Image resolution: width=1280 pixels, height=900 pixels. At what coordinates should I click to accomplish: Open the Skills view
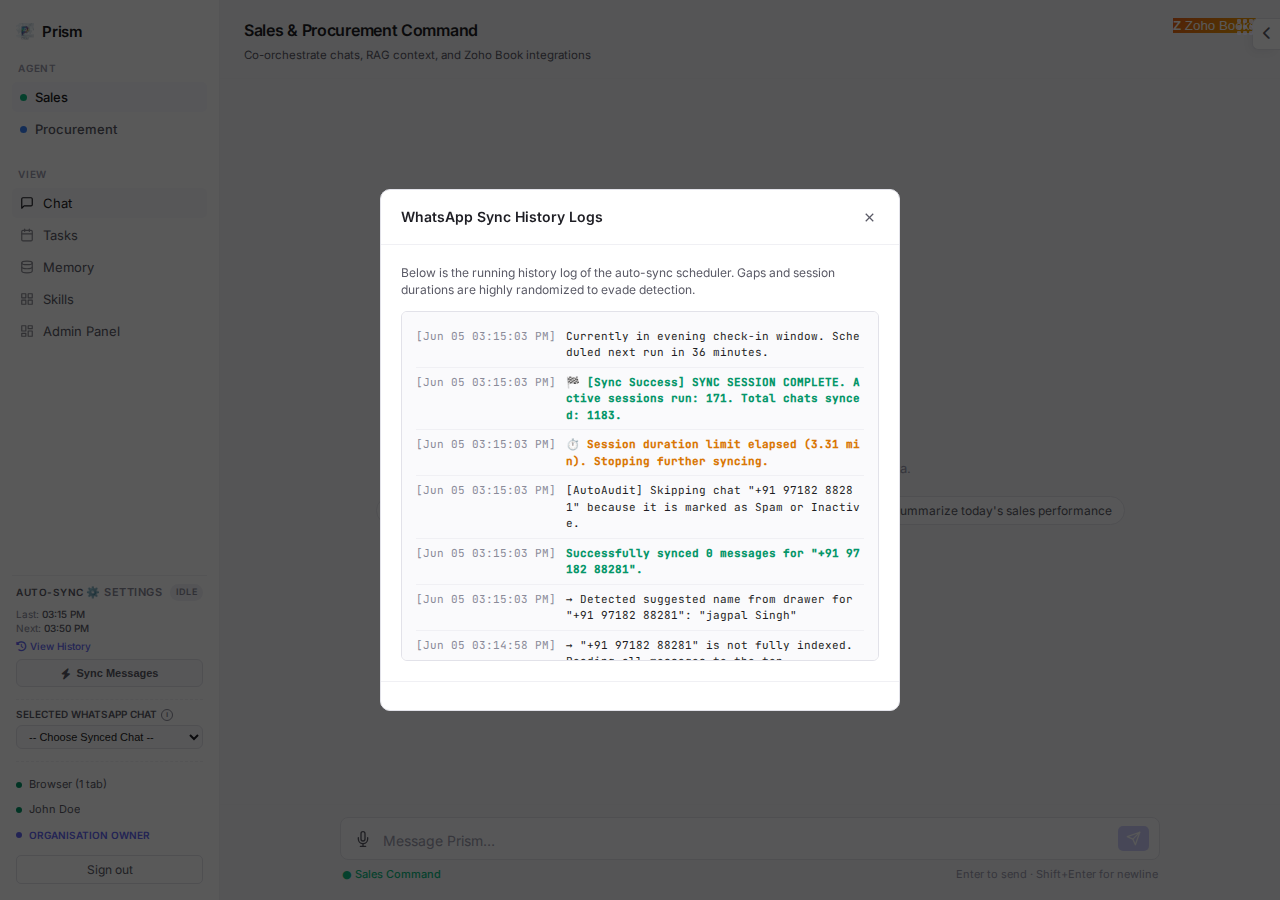point(109,299)
